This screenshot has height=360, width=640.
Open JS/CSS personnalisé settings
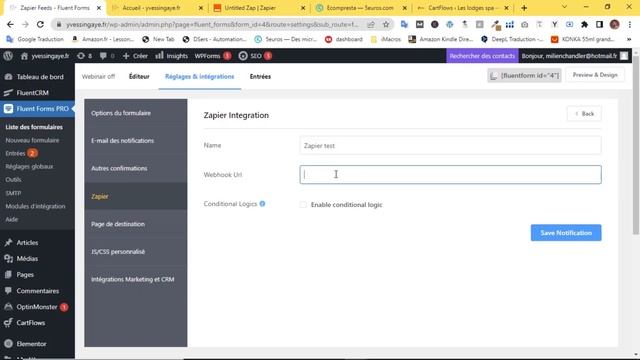136,252
